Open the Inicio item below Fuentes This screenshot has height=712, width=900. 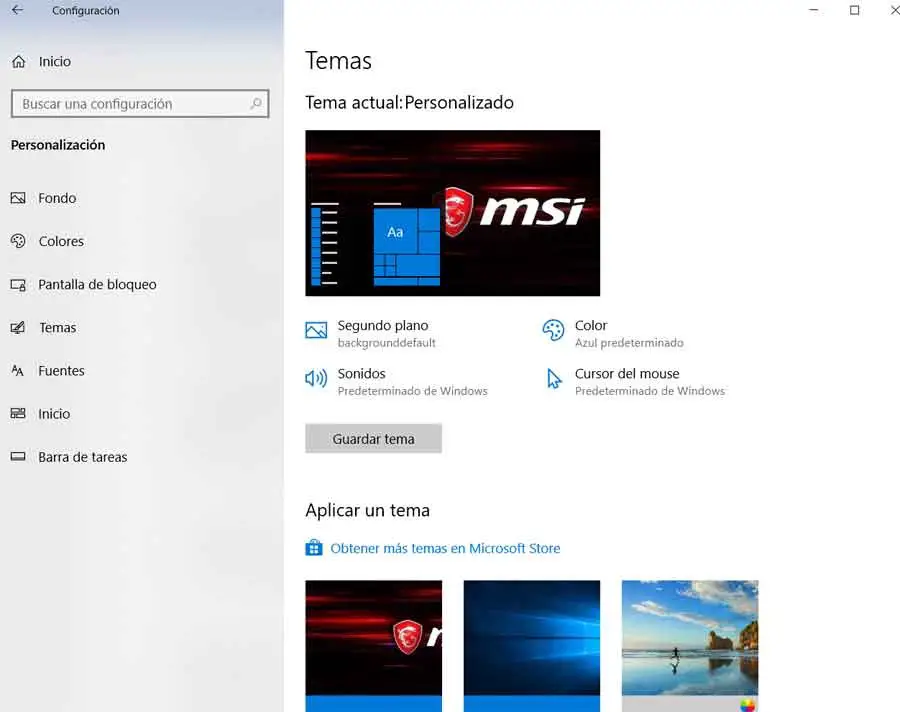tap(54, 414)
